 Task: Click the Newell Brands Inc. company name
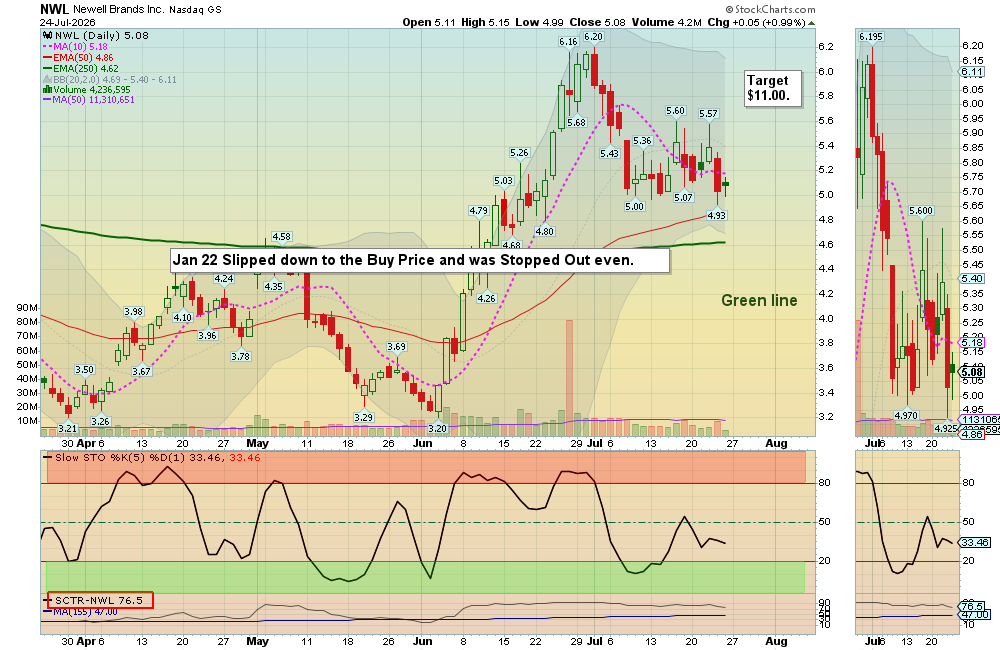(119, 10)
